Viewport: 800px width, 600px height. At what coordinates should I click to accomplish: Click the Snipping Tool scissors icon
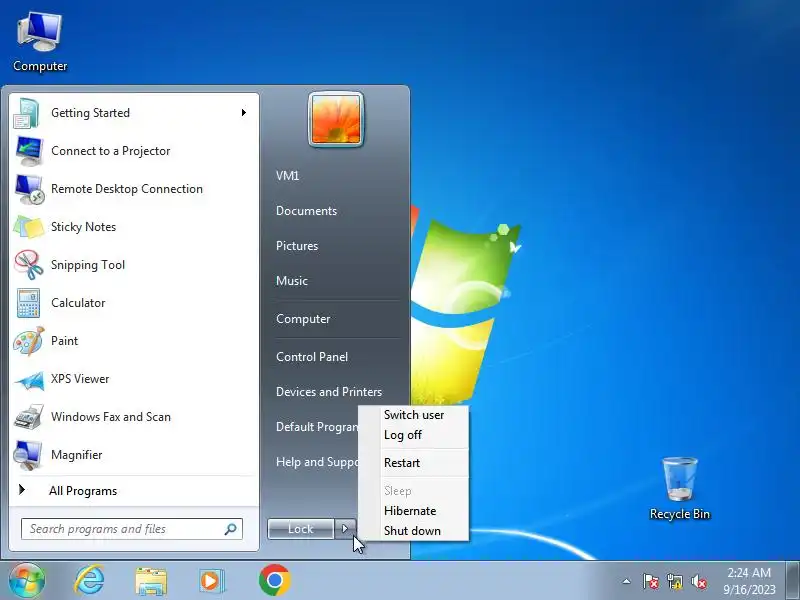coord(29,265)
